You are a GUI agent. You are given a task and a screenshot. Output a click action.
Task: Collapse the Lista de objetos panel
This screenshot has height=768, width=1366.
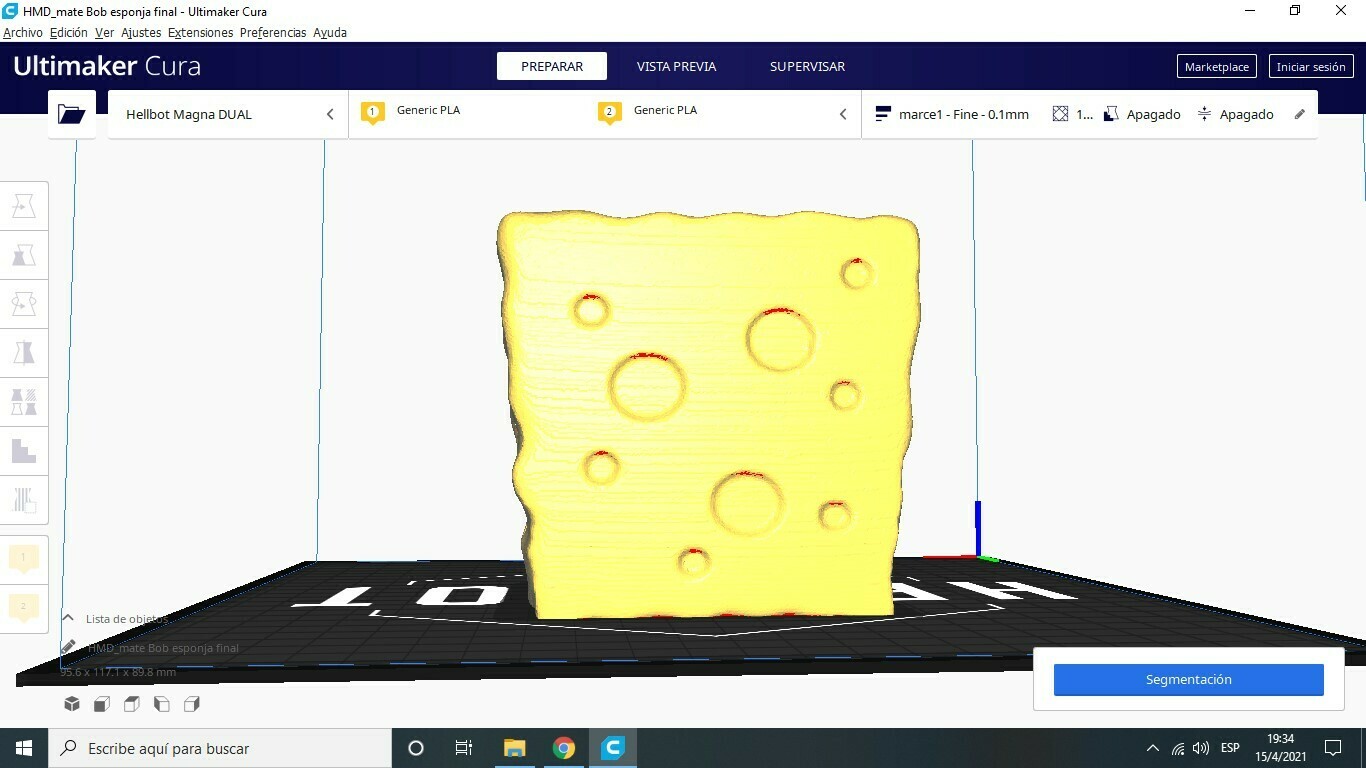(x=68, y=618)
